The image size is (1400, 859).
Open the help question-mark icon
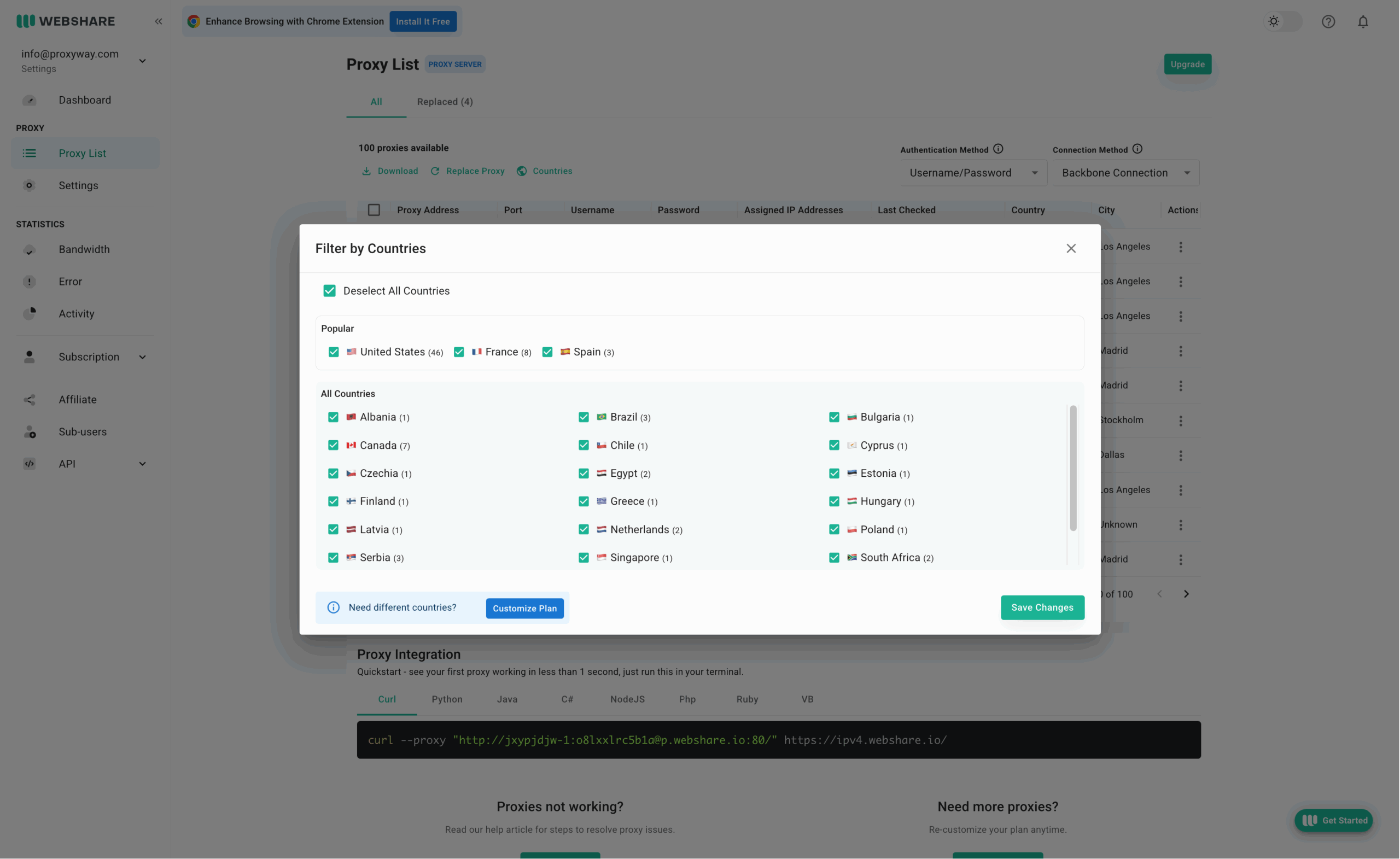[x=1328, y=21]
